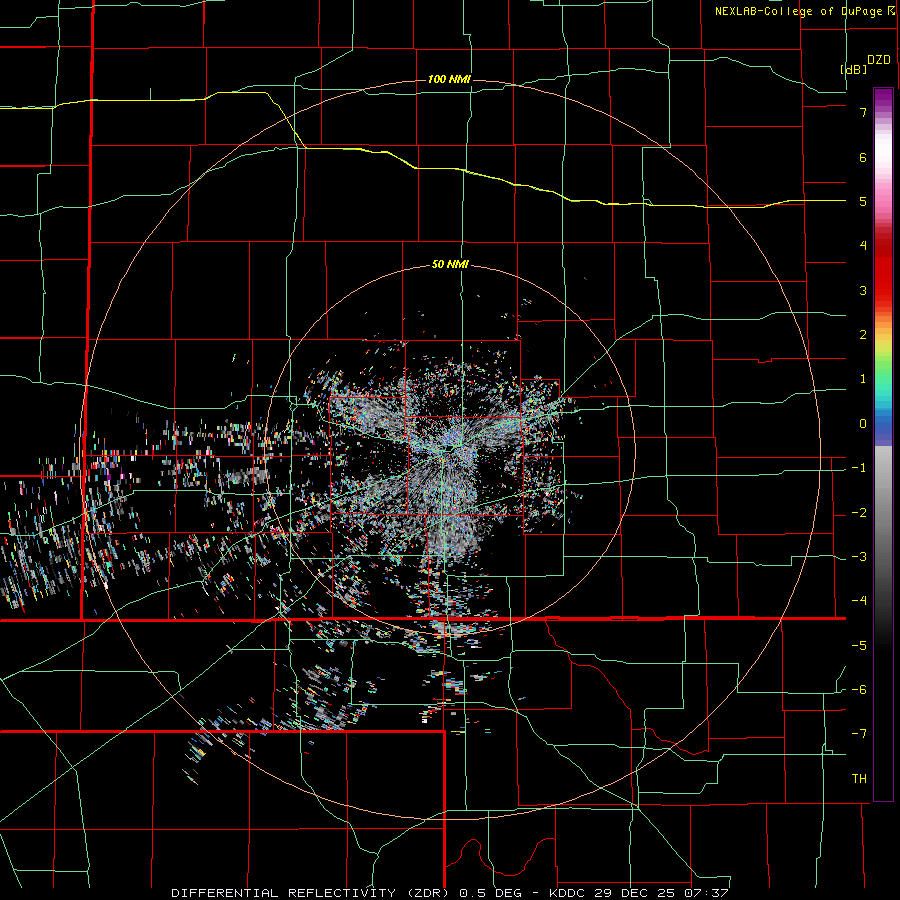Click the -2 value on the color scale
The image size is (900, 900).
pos(859,513)
